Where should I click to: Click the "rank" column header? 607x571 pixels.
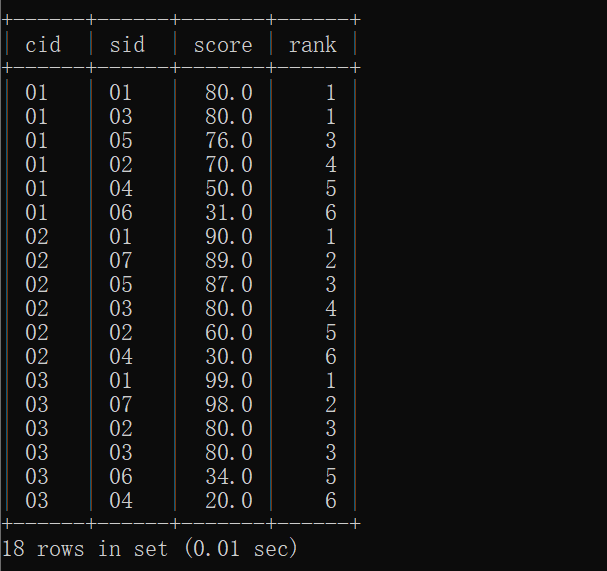(313, 45)
